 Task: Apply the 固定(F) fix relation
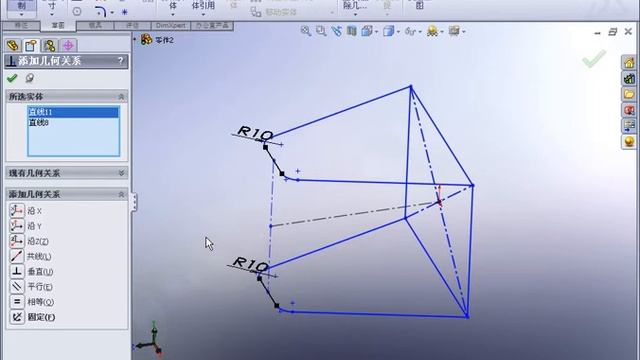pyautogui.click(x=32, y=317)
